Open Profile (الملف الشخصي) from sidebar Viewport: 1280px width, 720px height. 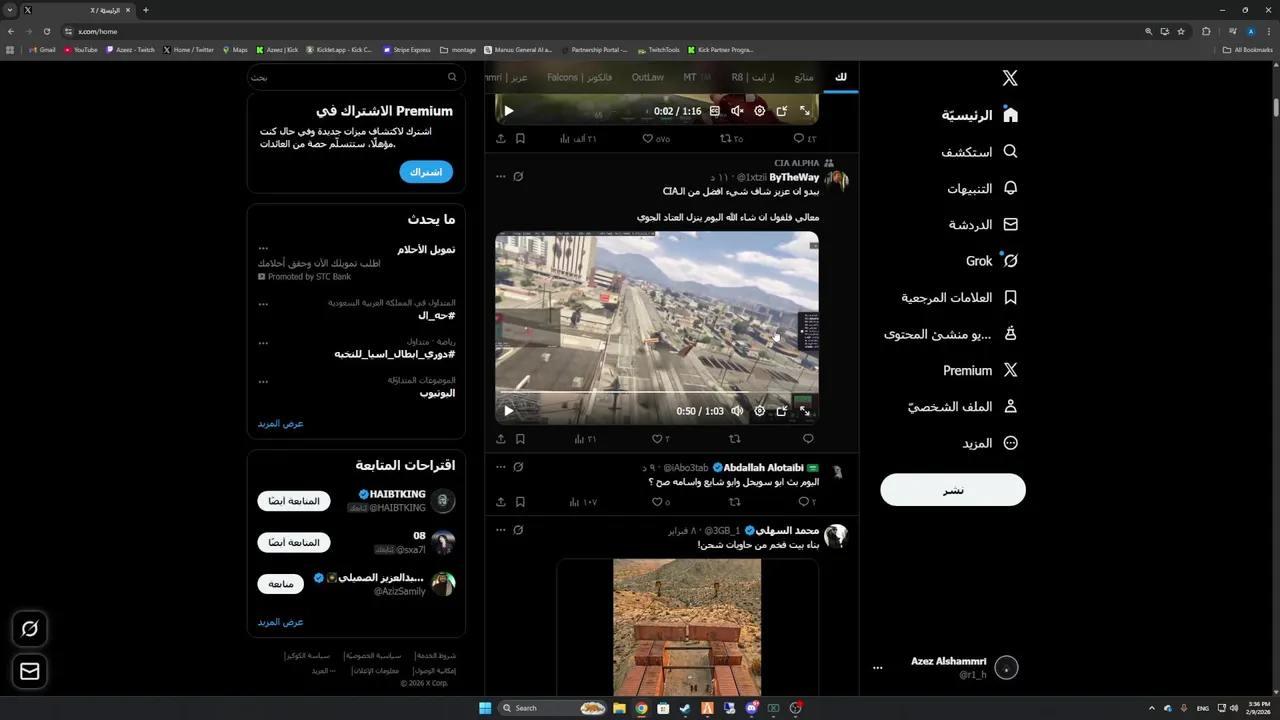(x=963, y=407)
